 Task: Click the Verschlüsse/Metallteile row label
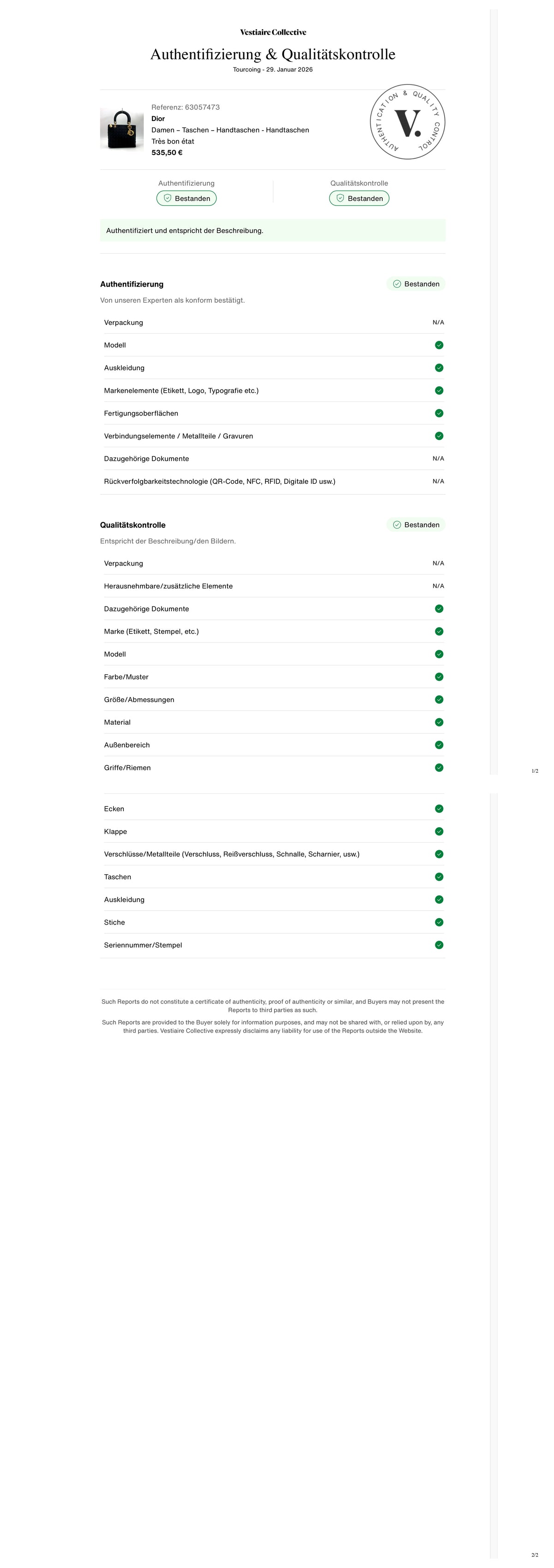click(232, 854)
